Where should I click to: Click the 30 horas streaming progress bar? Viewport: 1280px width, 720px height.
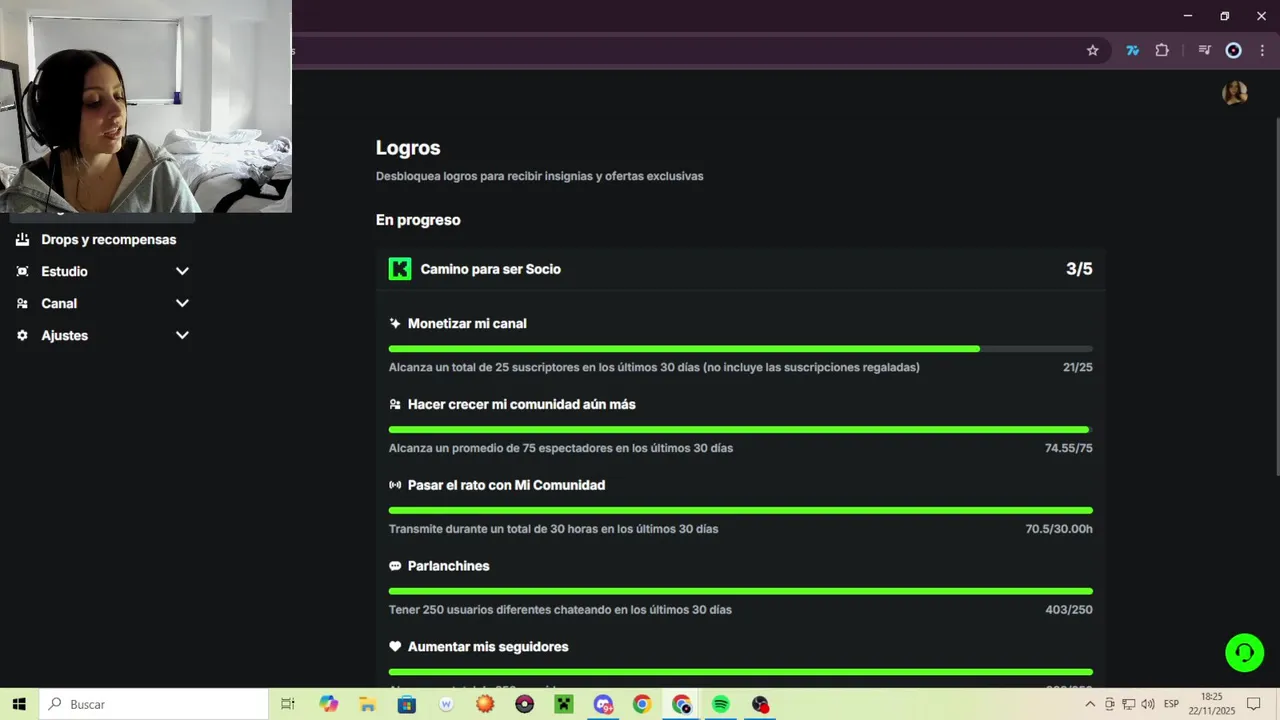(x=740, y=511)
